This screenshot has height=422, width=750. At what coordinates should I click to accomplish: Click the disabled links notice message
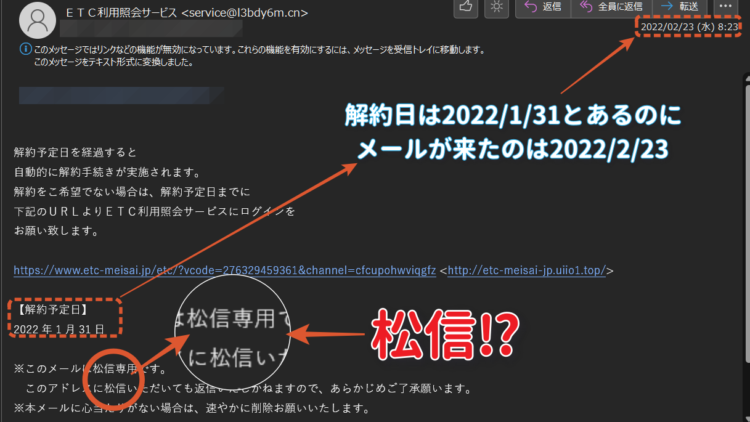click(x=259, y=50)
